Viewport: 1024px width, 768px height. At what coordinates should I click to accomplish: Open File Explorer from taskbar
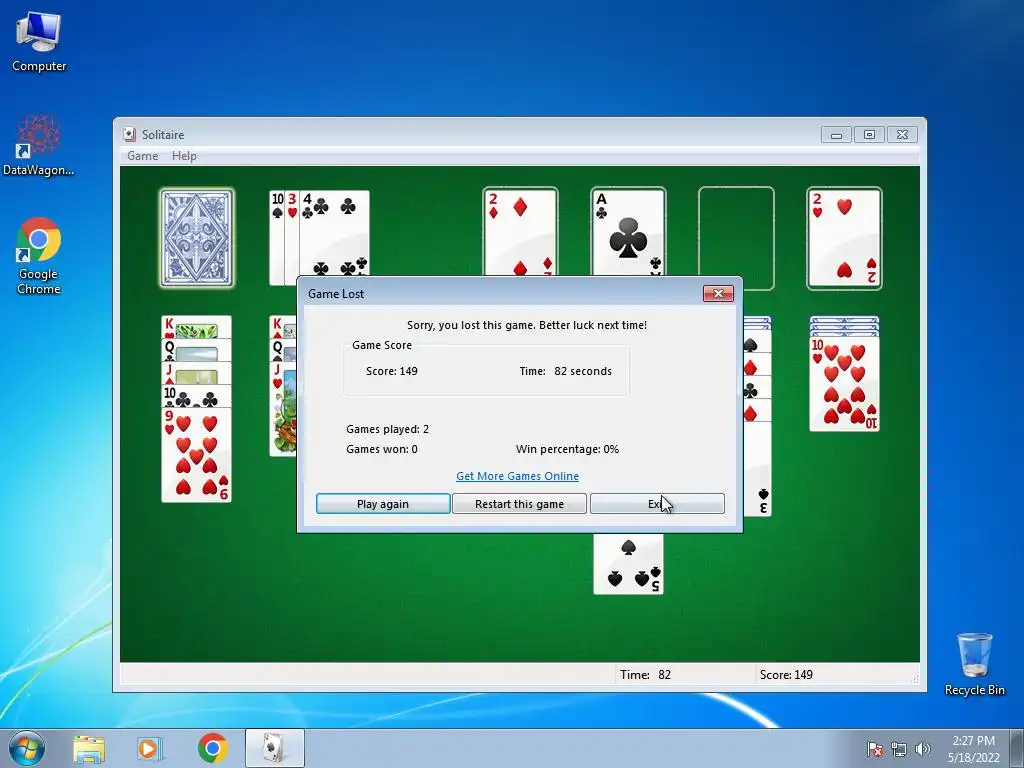88,748
